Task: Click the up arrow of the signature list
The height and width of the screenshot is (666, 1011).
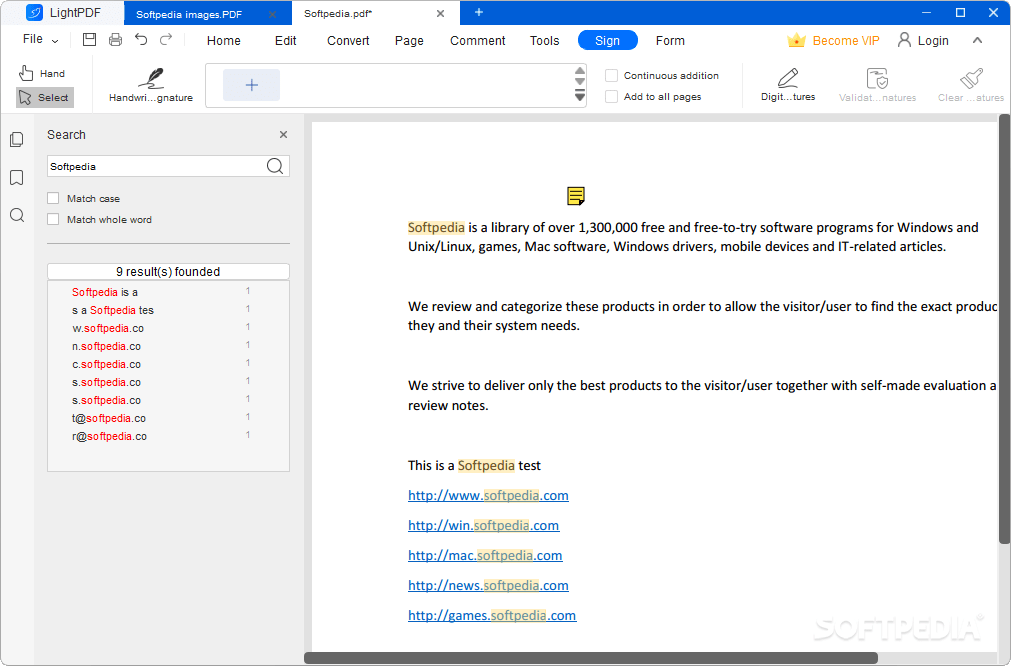Action: [x=579, y=71]
